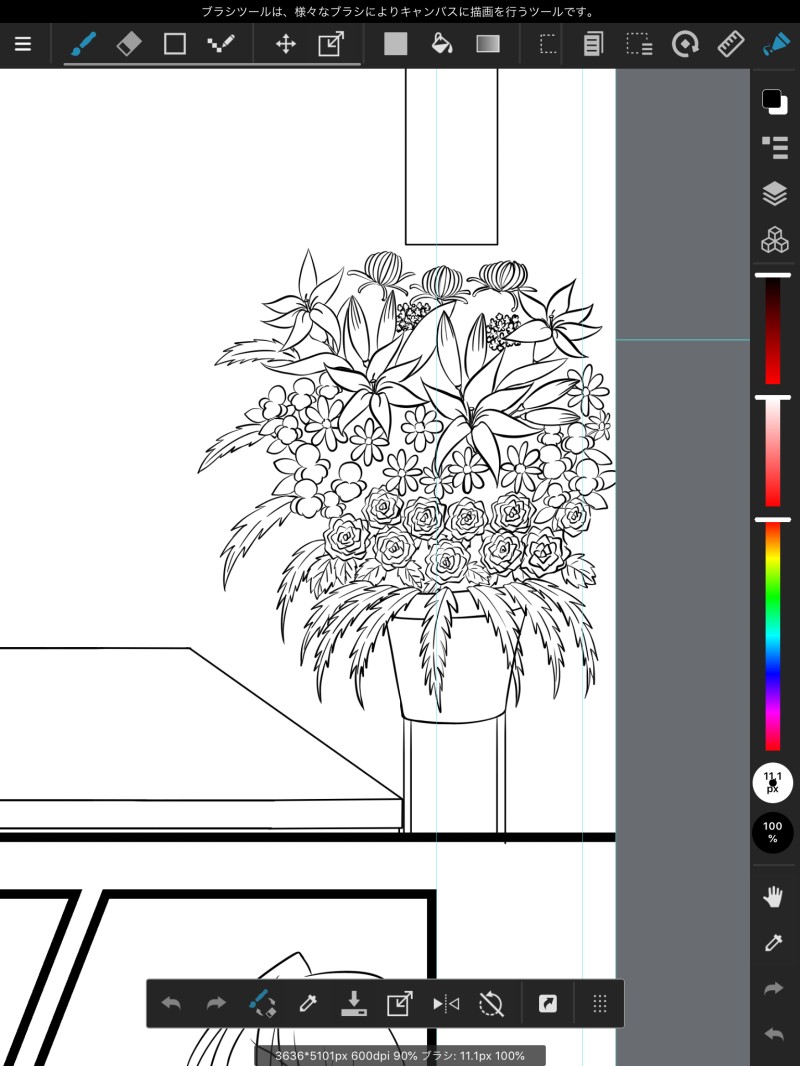Toggle horizontal flip view
Image resolution: width=800 pixels, height=1066 pixels.
coord(446,1003)
